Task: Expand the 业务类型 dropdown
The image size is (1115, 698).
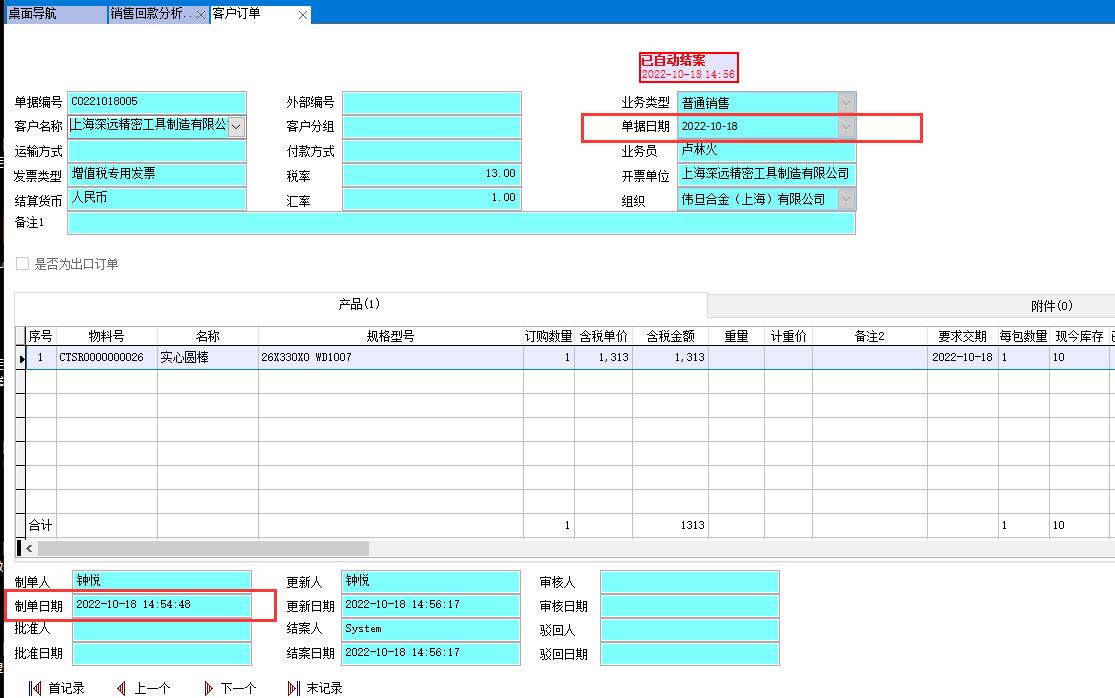Action: point(847,103)
